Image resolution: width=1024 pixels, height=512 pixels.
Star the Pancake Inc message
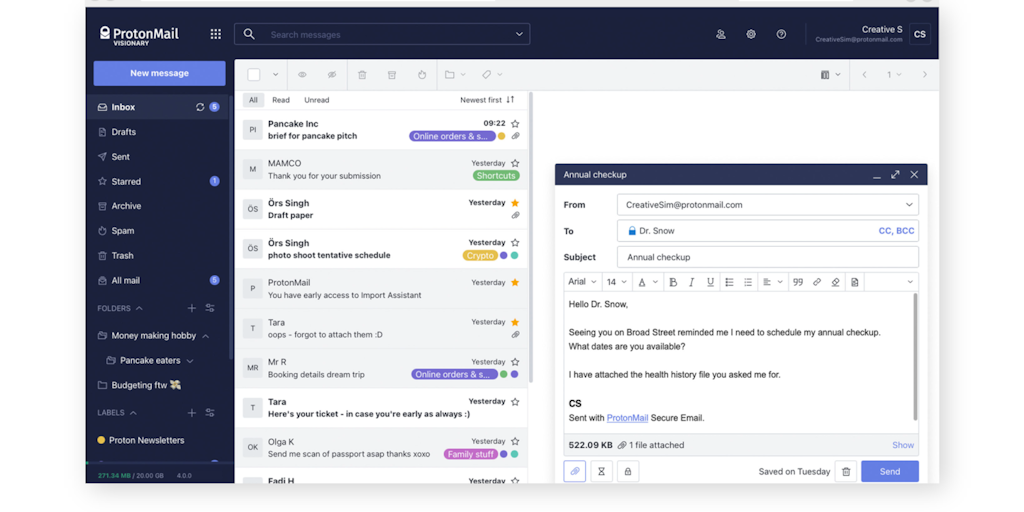[x=515, y=123]
